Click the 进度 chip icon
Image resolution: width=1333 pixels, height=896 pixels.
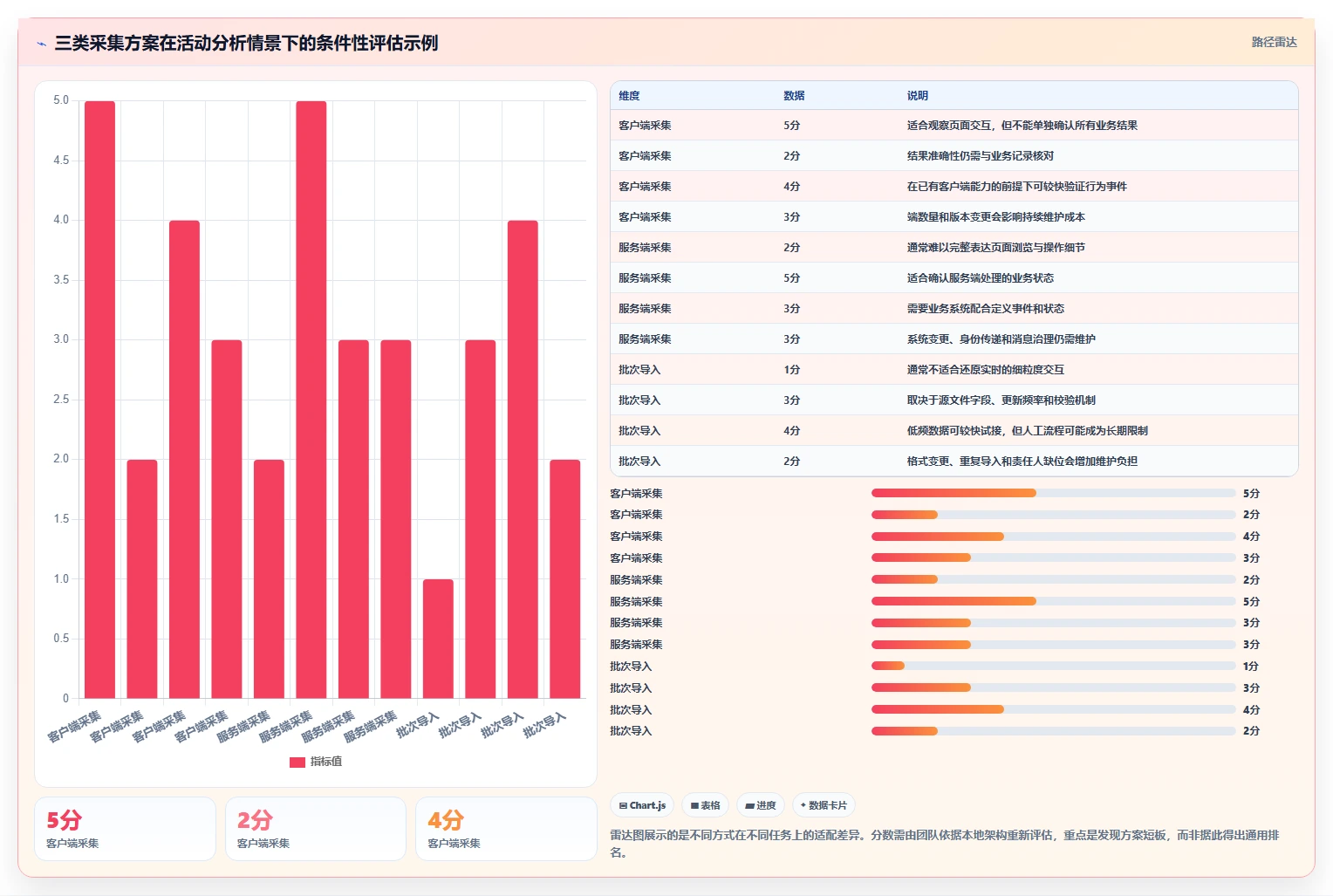pyautogui.click(x=749, y=805)
